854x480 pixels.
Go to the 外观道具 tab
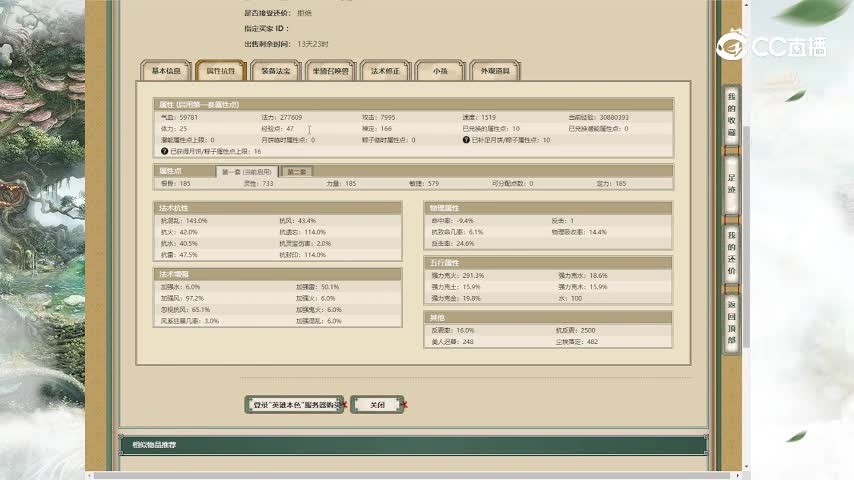tap(495, 71)
